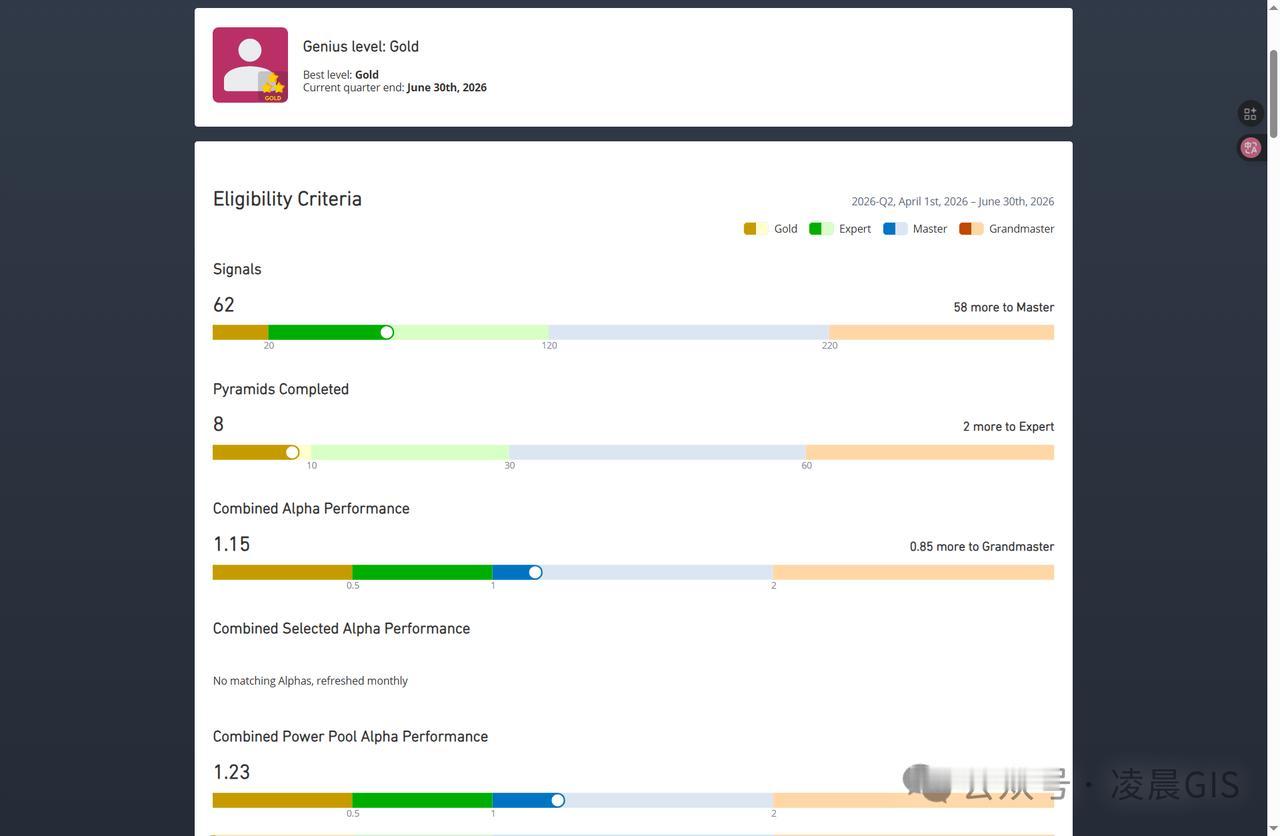Click the gold star badge on avatar
Screen dimensions: 1280x836
[x=272, y=86]
